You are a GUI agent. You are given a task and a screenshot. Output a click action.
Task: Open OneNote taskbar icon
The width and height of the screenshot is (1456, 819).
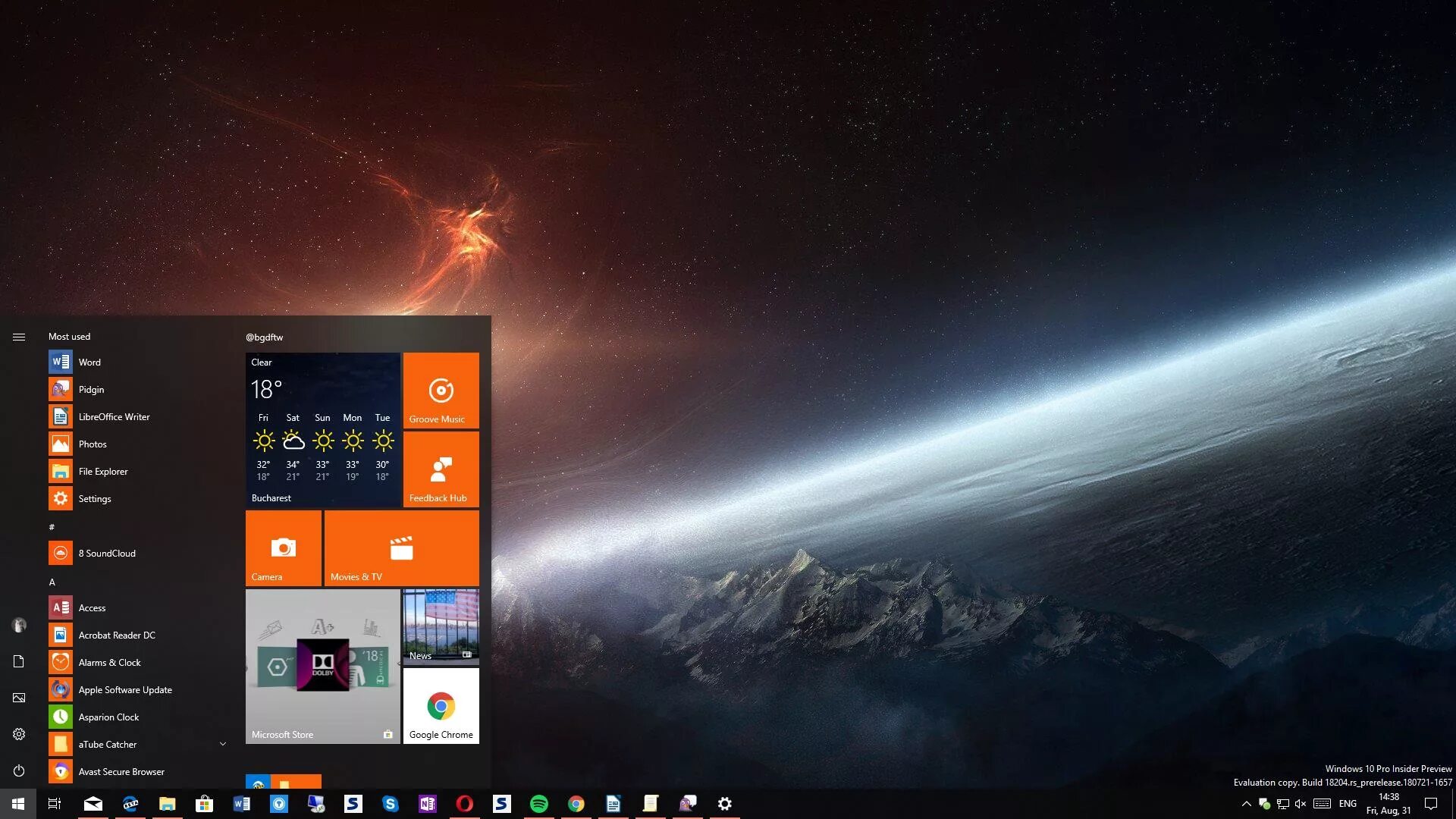(x=428, y=804)
